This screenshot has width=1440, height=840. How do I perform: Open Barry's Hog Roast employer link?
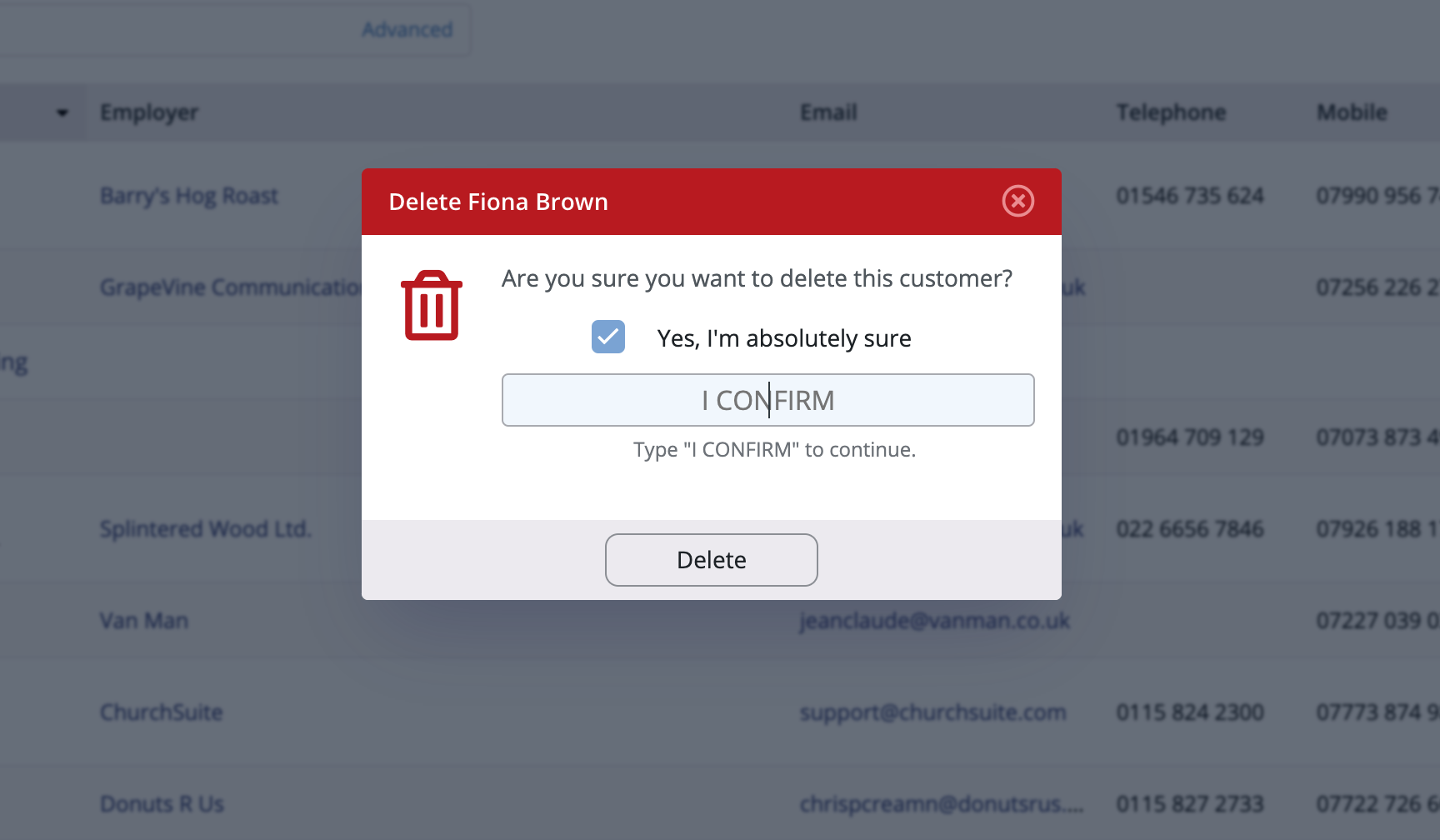[189, 196]
